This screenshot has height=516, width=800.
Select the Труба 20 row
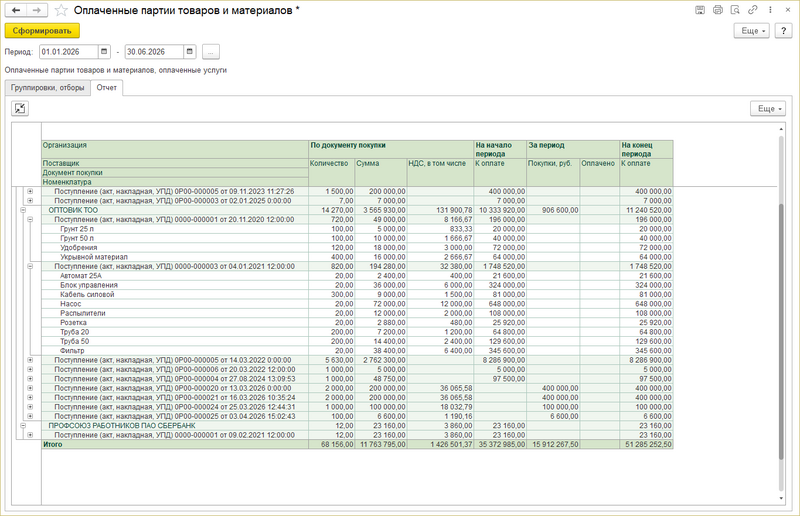357,332
